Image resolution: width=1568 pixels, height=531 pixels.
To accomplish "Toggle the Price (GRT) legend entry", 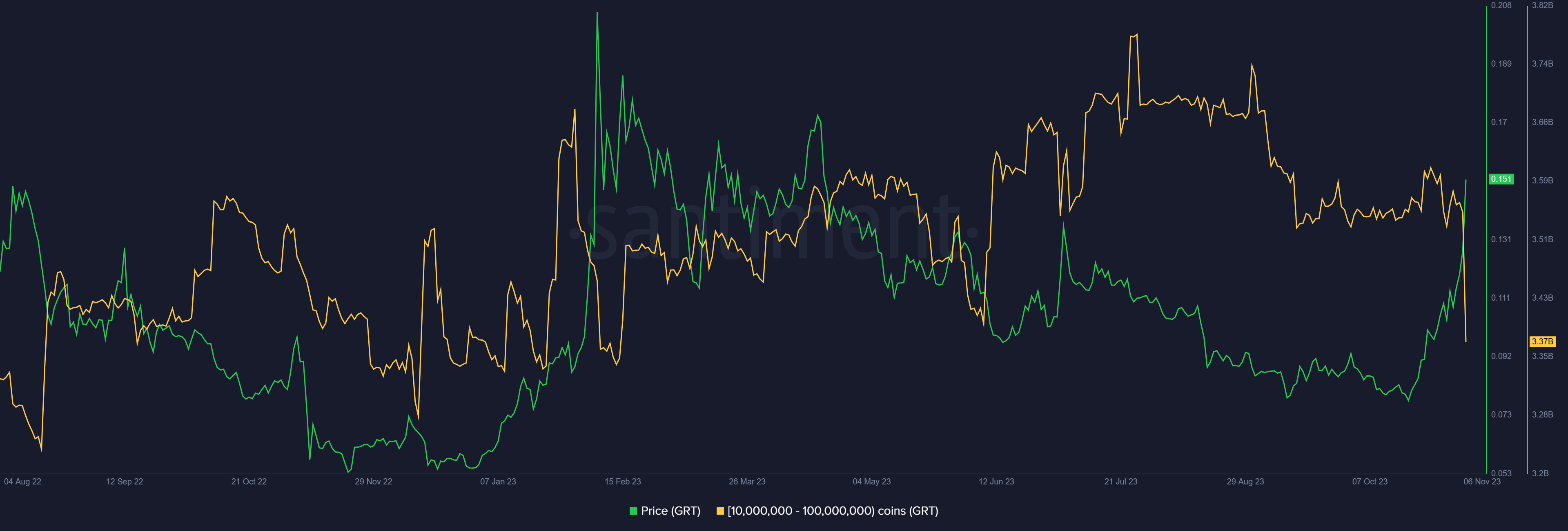I will (x=665, y=511).
